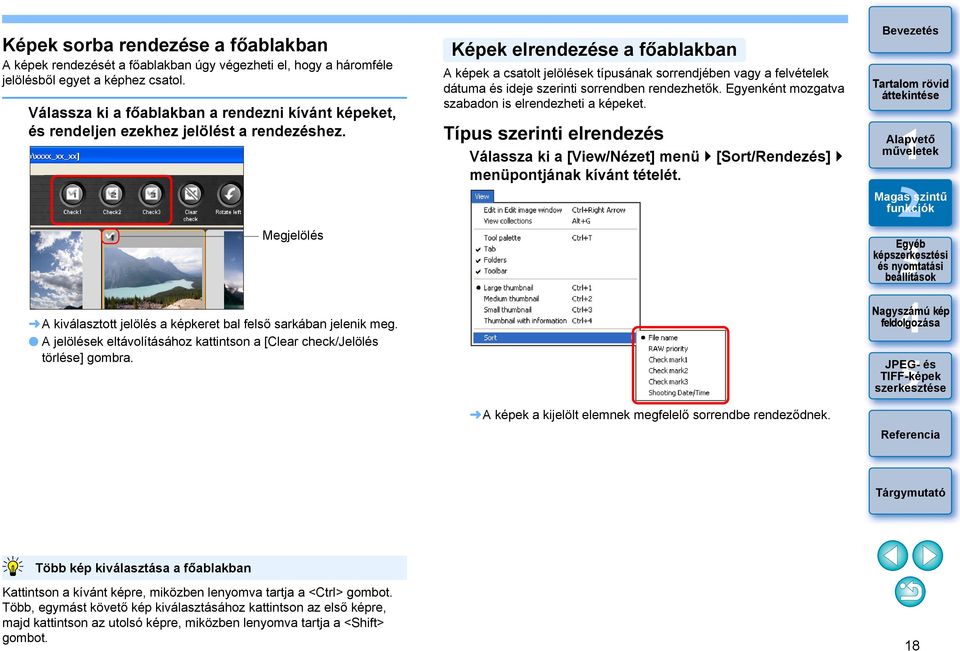Go to the next page arrow
The image size is (960, 651).
coord(928,555)
